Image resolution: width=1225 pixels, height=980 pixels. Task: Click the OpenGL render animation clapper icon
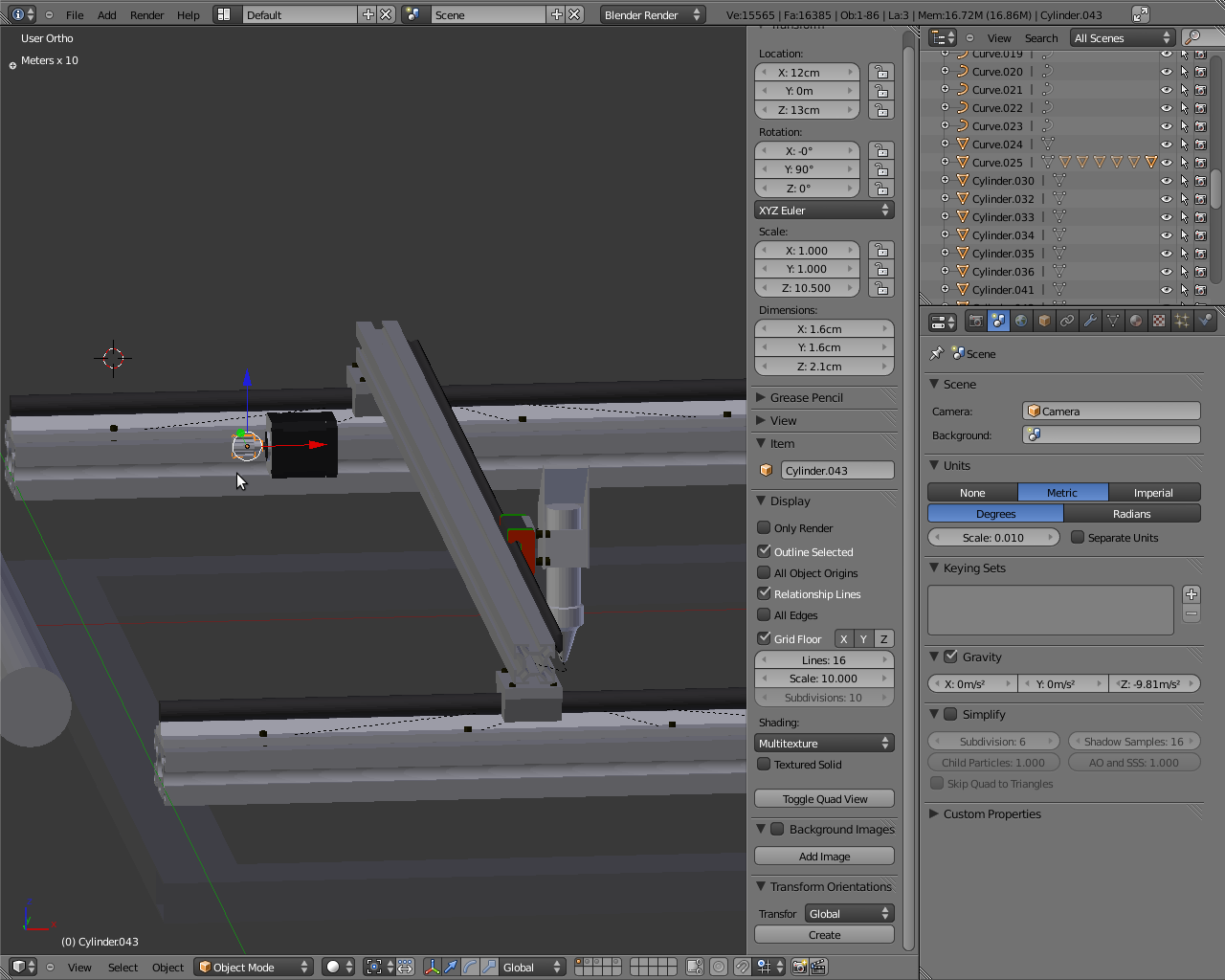pos(819,967)
